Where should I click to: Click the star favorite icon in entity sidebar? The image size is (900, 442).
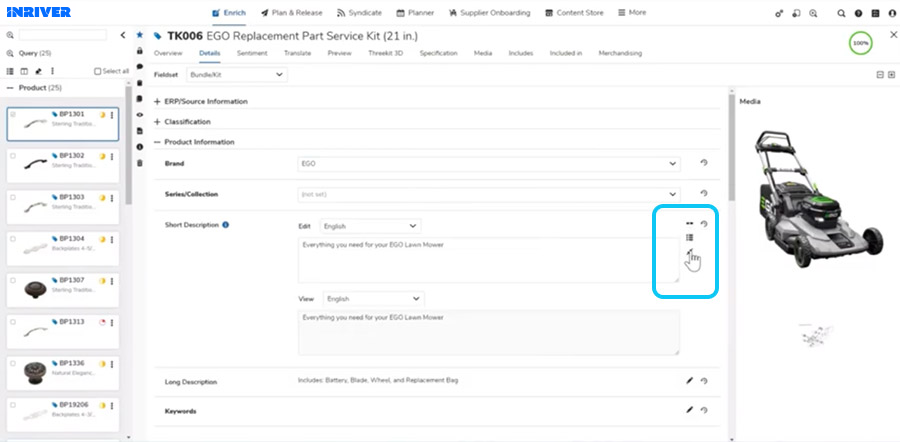point(139,35)
